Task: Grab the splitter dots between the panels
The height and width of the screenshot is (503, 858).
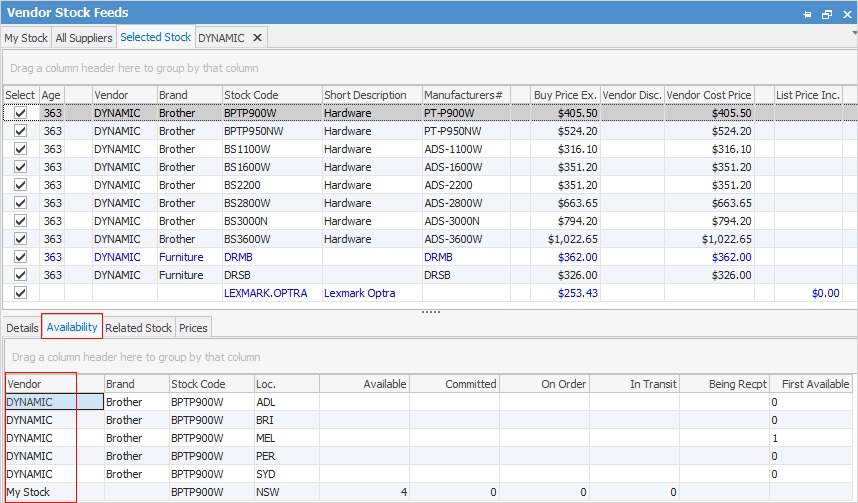Action: 430,312
